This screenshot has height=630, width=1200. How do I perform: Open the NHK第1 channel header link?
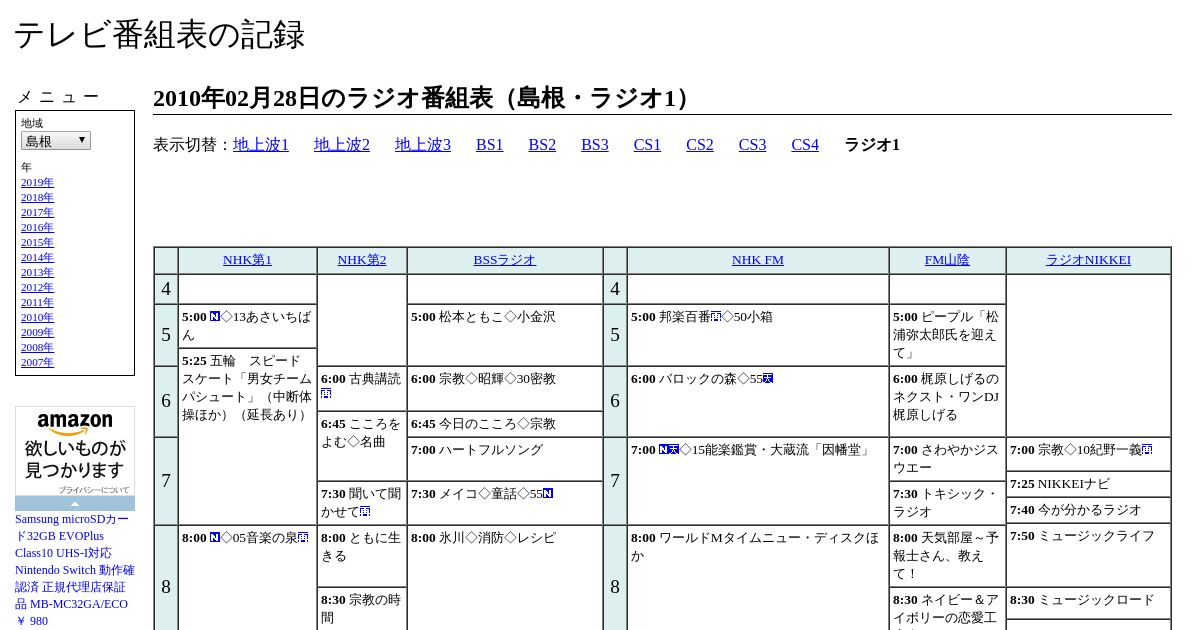(x=247, y=260)
